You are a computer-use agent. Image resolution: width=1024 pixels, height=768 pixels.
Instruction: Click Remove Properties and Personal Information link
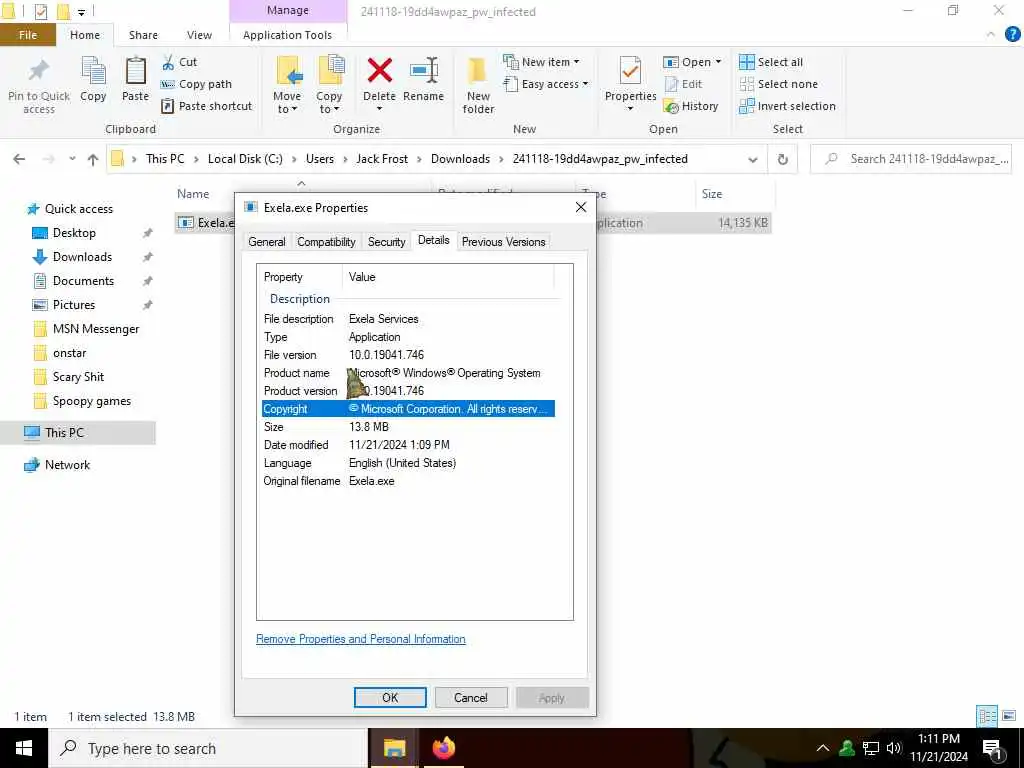tap(360, 639)
